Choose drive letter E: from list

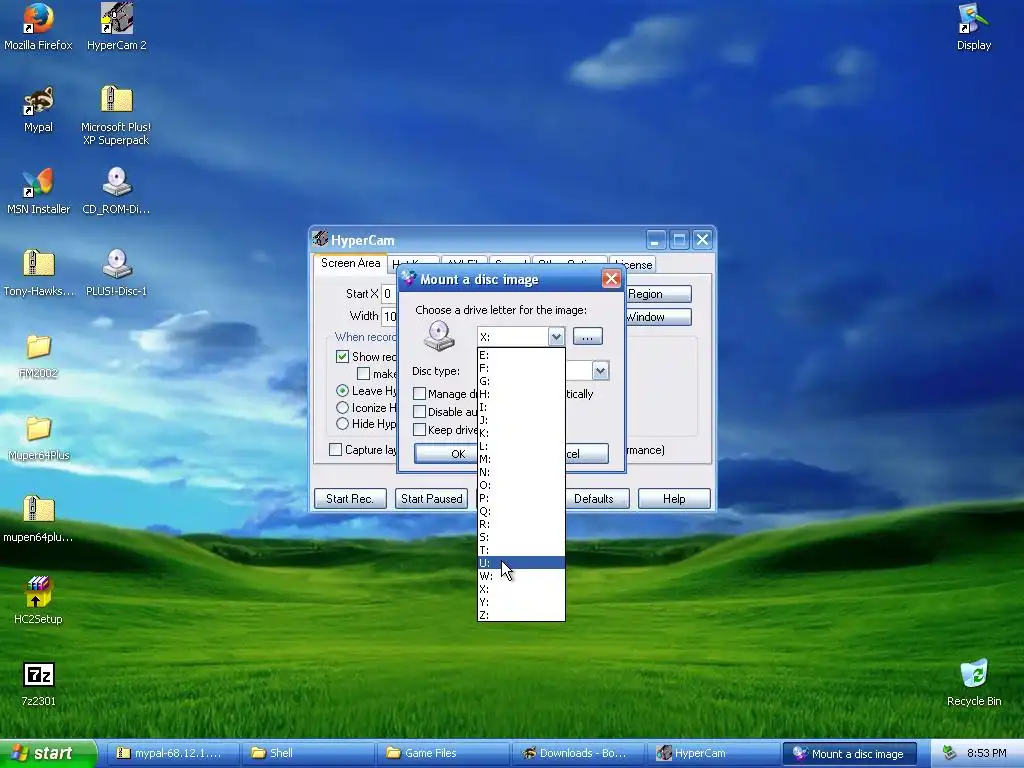click(x=521, y=355)
